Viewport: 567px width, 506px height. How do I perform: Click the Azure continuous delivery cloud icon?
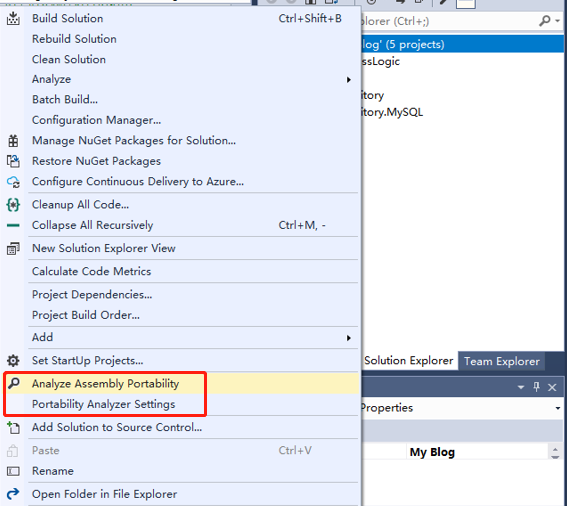pyautogui.click(x=13, y=182)
